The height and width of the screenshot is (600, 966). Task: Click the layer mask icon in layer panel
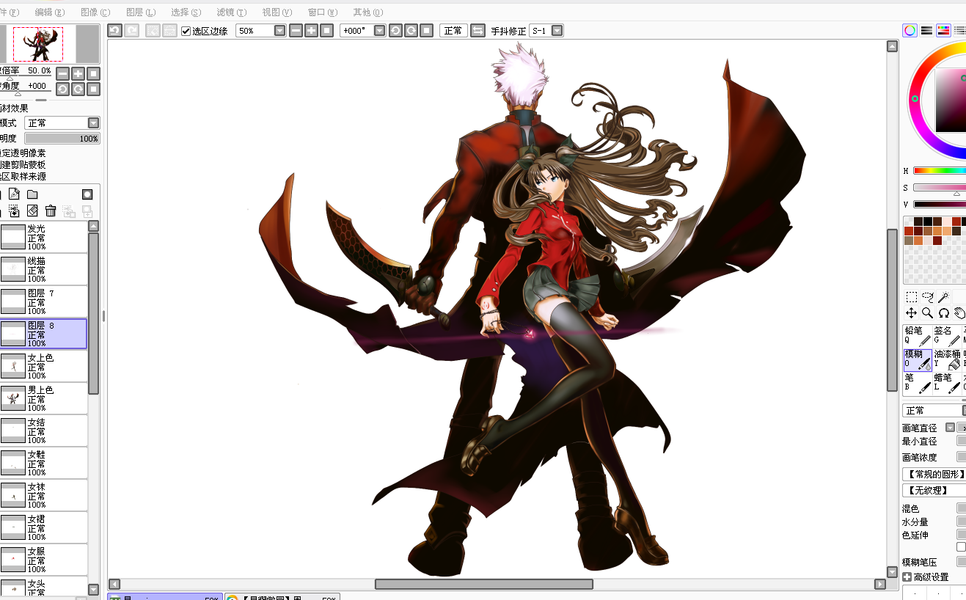(87, 195)
